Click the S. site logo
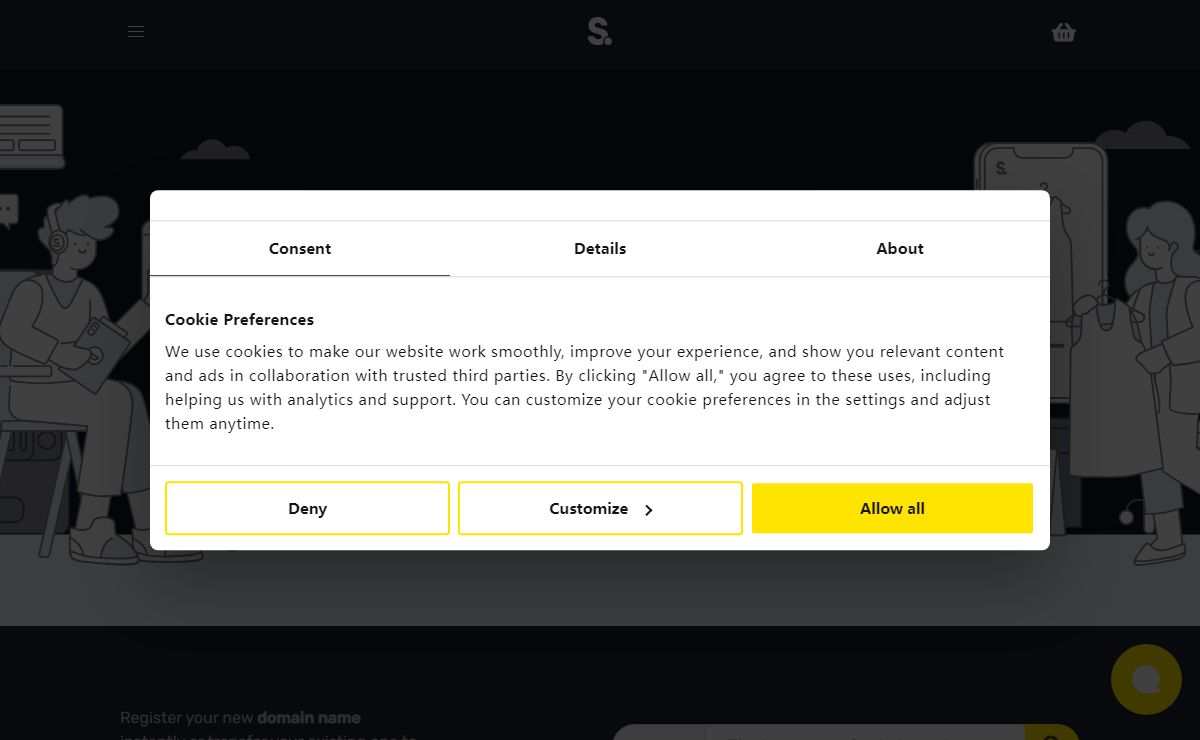This screenshot has height=740, width=1200. (x=600, y=32)
